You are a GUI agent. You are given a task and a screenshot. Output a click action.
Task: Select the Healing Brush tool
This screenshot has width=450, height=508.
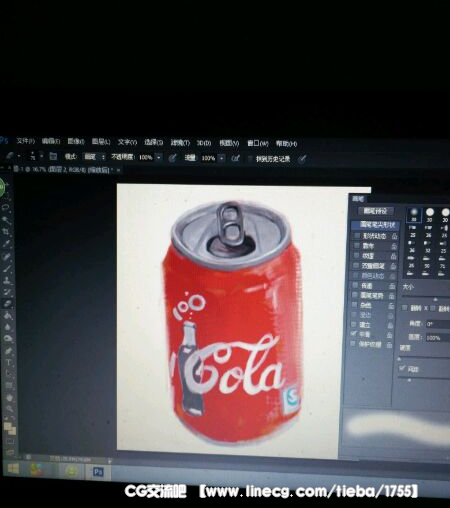[x=7, y=256]
